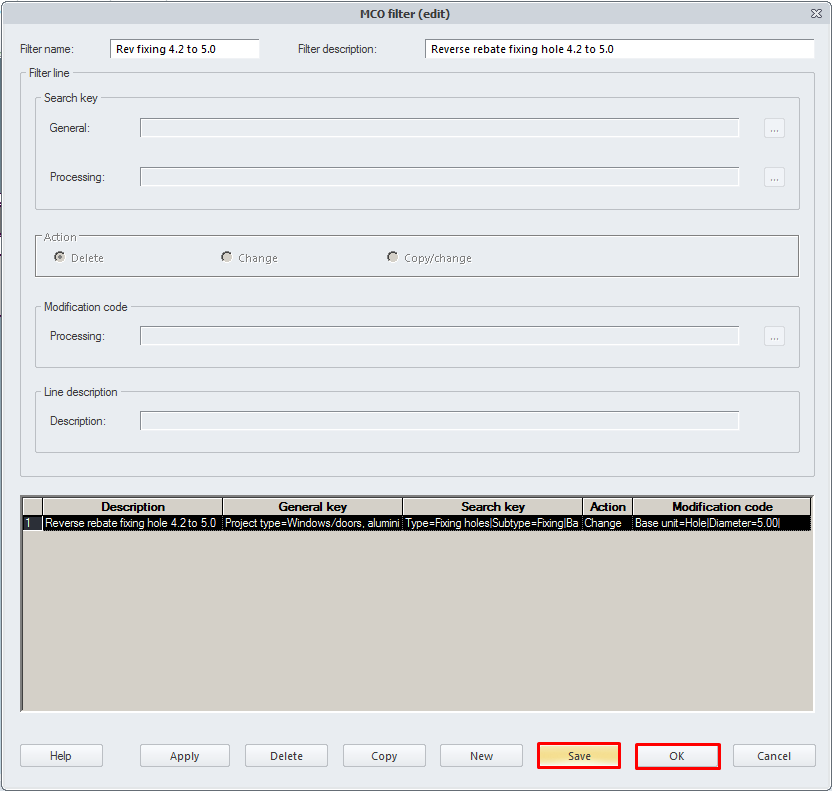Save the filter using the Save button
This screenshot has width=832, height=791.
(x=579, y=756)
